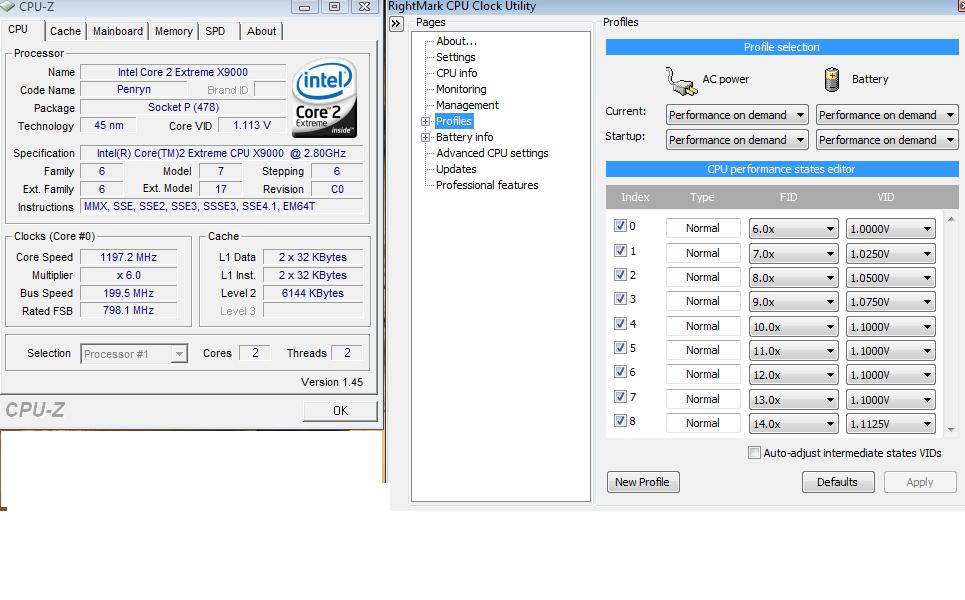Click the collapse pages arrow button in RightMark
The height and width of the screenshot is (600, 965).
coord(396,24)
